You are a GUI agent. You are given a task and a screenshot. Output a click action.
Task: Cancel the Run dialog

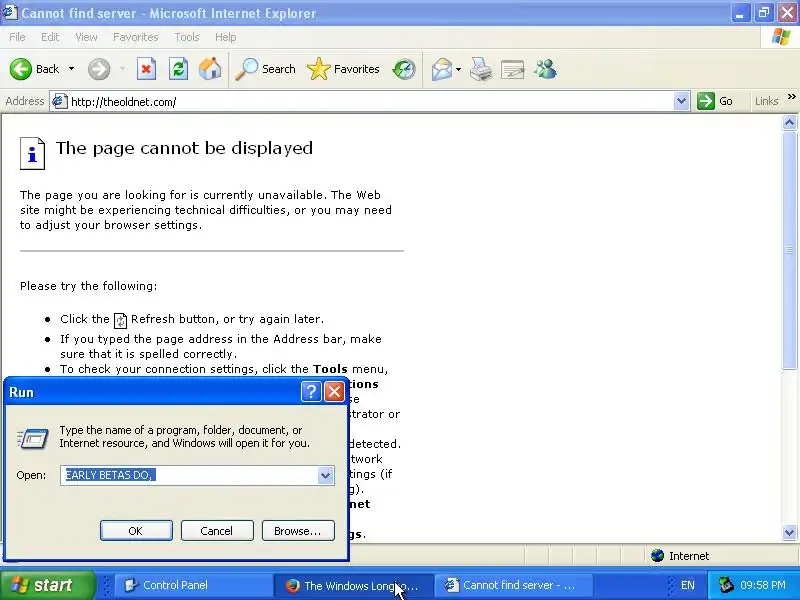point(217,531)
